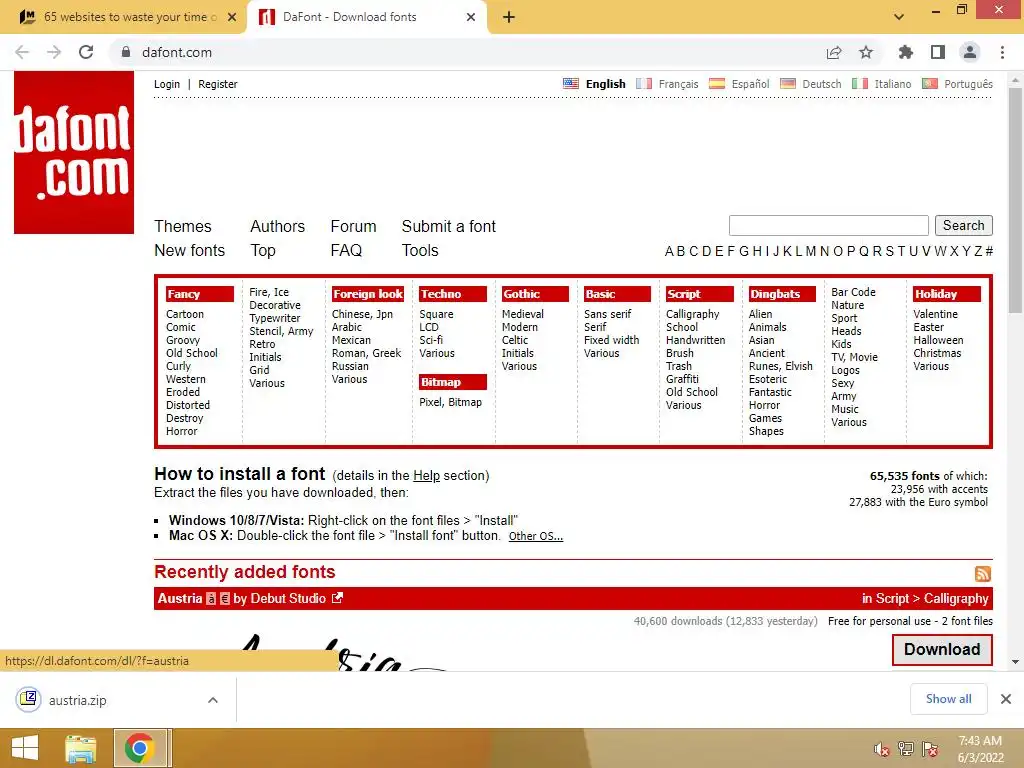Open the Top fonts page

click(x=263, y=251)
